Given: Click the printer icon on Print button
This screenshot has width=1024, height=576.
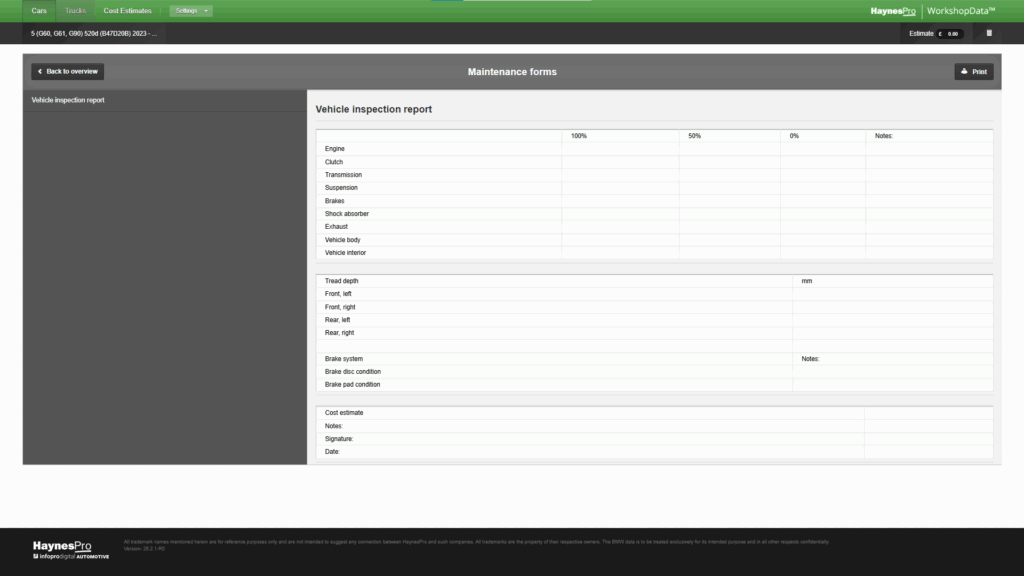Looking at the screenshot, I should coord(964,72).
